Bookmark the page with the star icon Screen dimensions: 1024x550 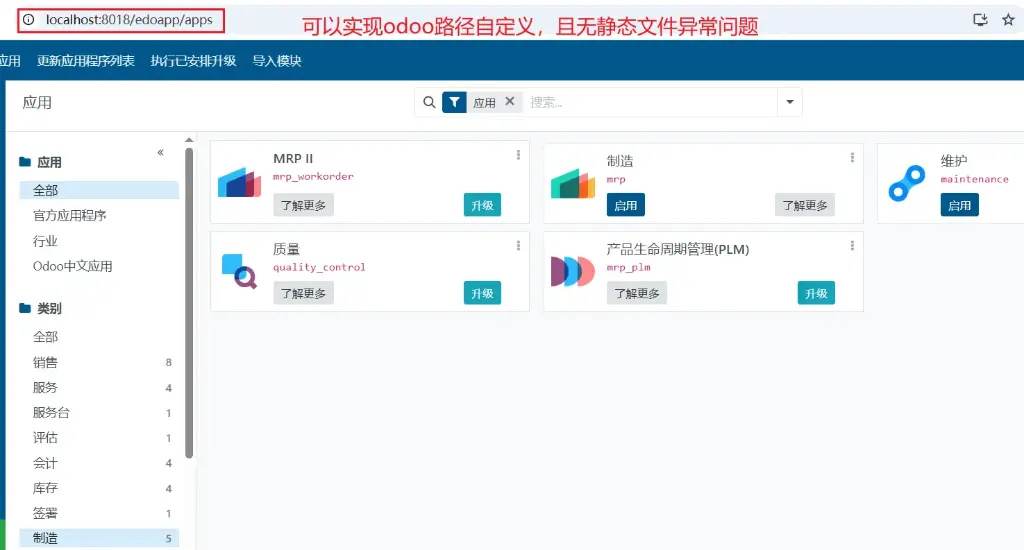[1008, 20]
